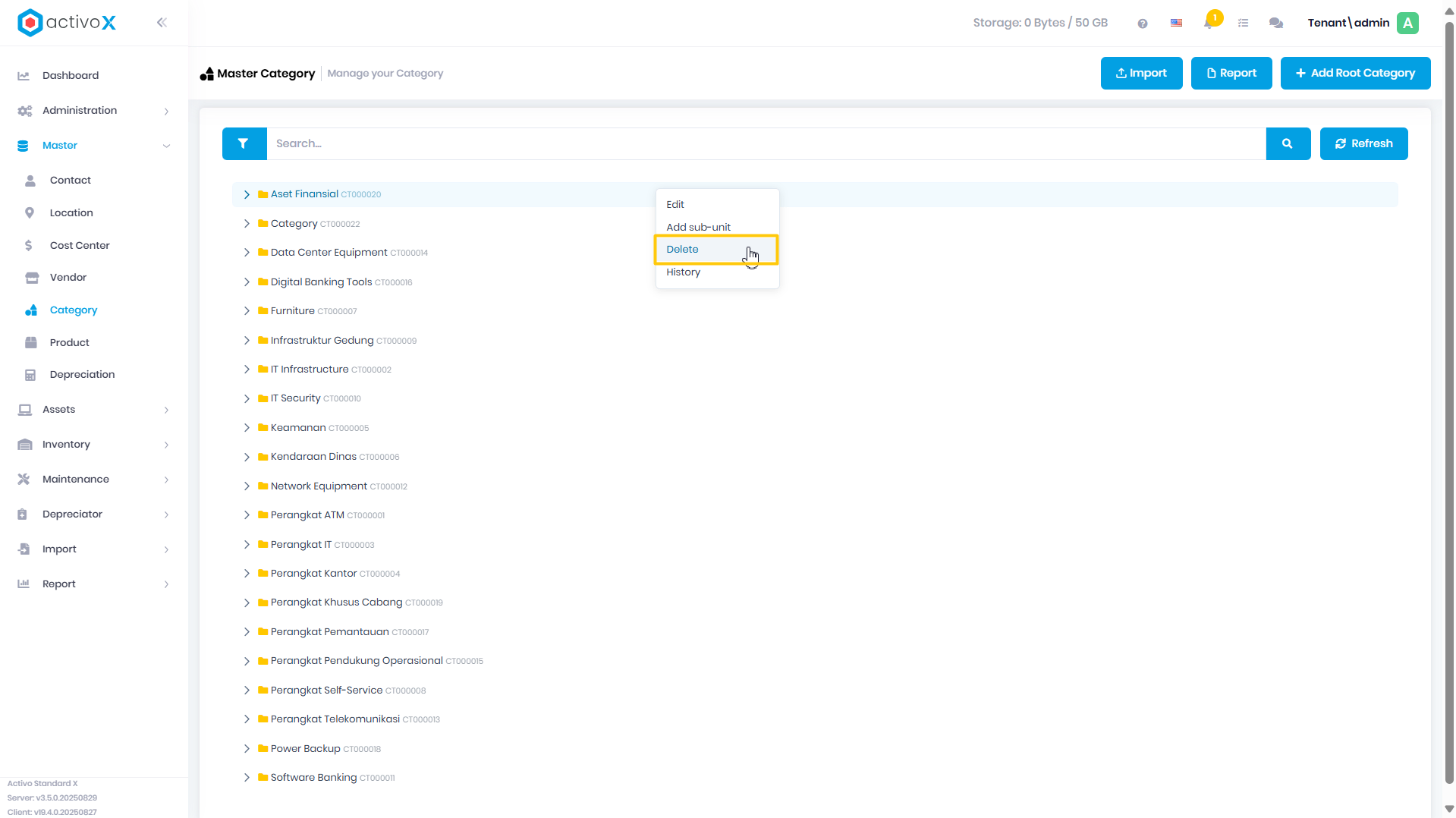Collapse the sidebar with double-chevron icon
Viewport: 1456px width, 818px height.
(x=162, y=23)
